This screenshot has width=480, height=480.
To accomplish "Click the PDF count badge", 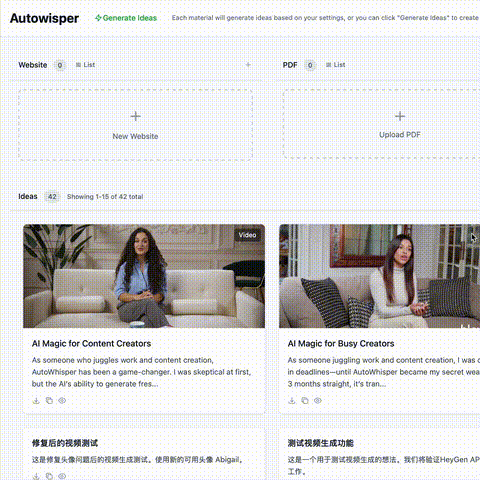I will pos(310,65).
